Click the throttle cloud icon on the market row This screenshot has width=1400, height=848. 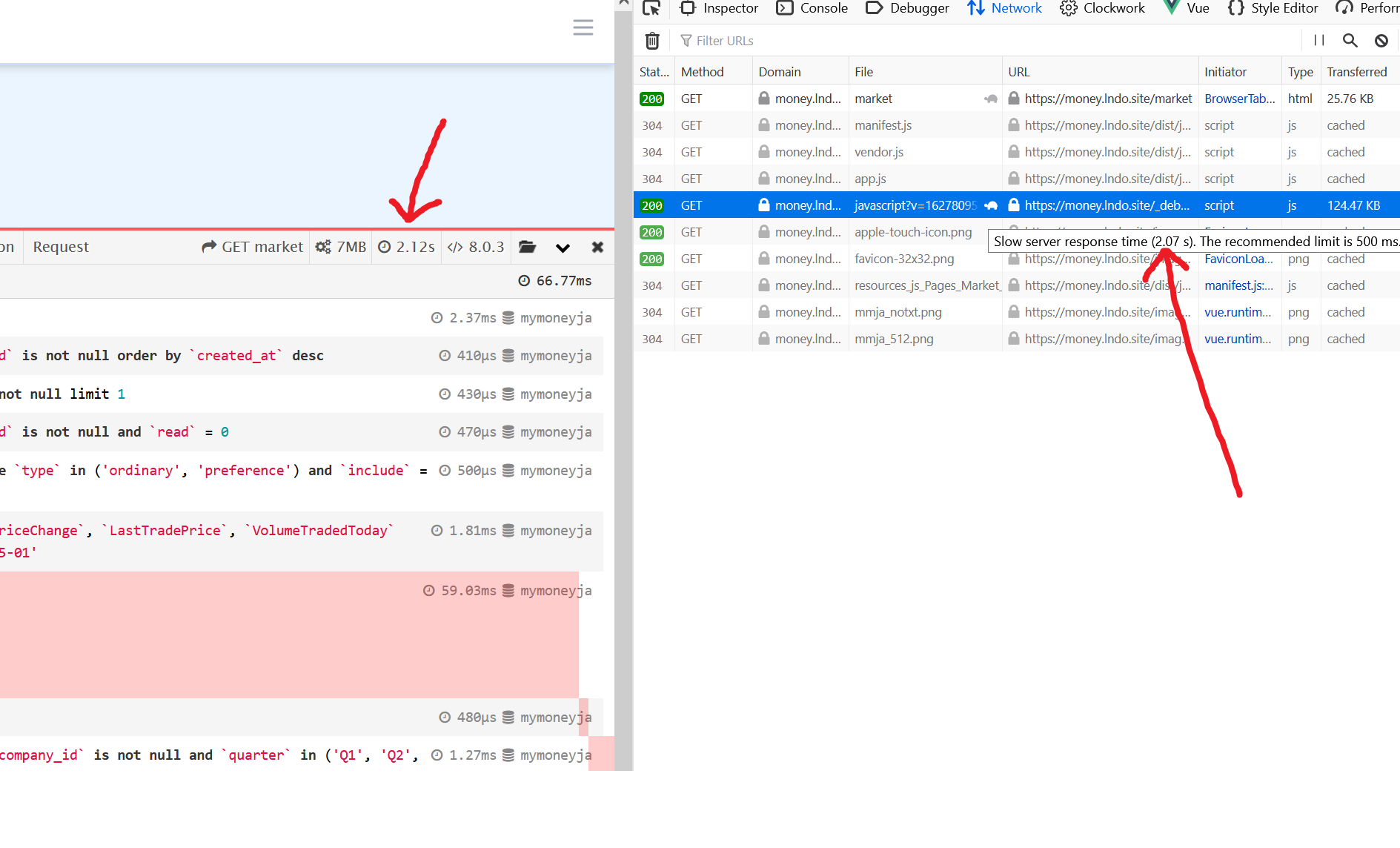click(991, 98)
